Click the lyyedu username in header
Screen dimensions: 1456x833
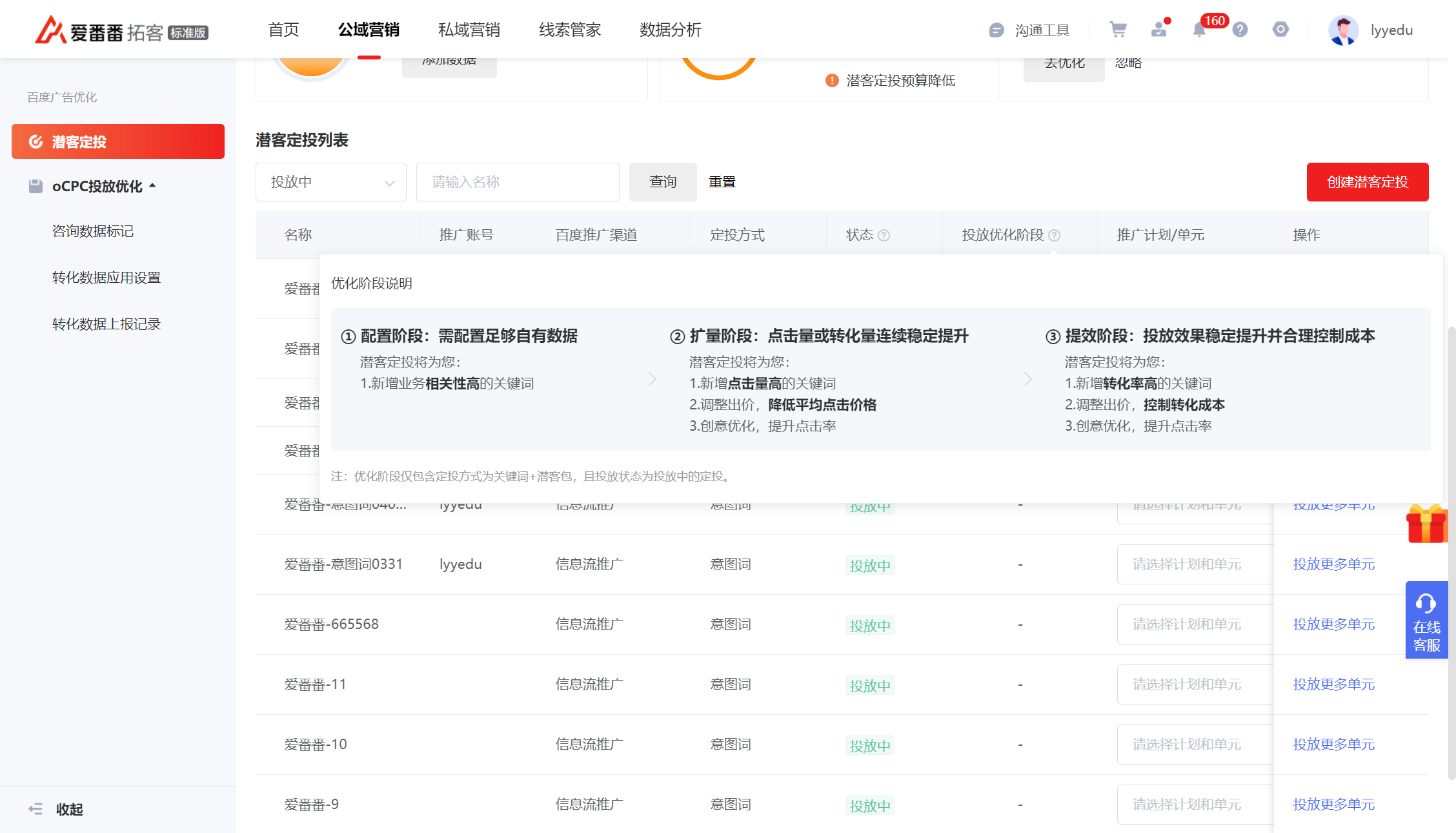click(x=1391, y=30)
